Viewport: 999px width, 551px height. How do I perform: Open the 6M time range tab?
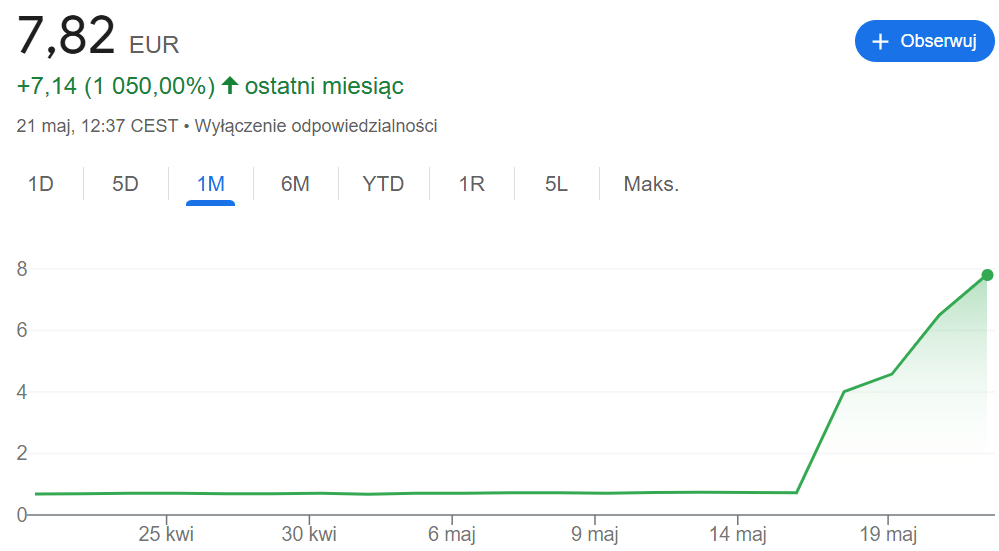click(295, 184)
